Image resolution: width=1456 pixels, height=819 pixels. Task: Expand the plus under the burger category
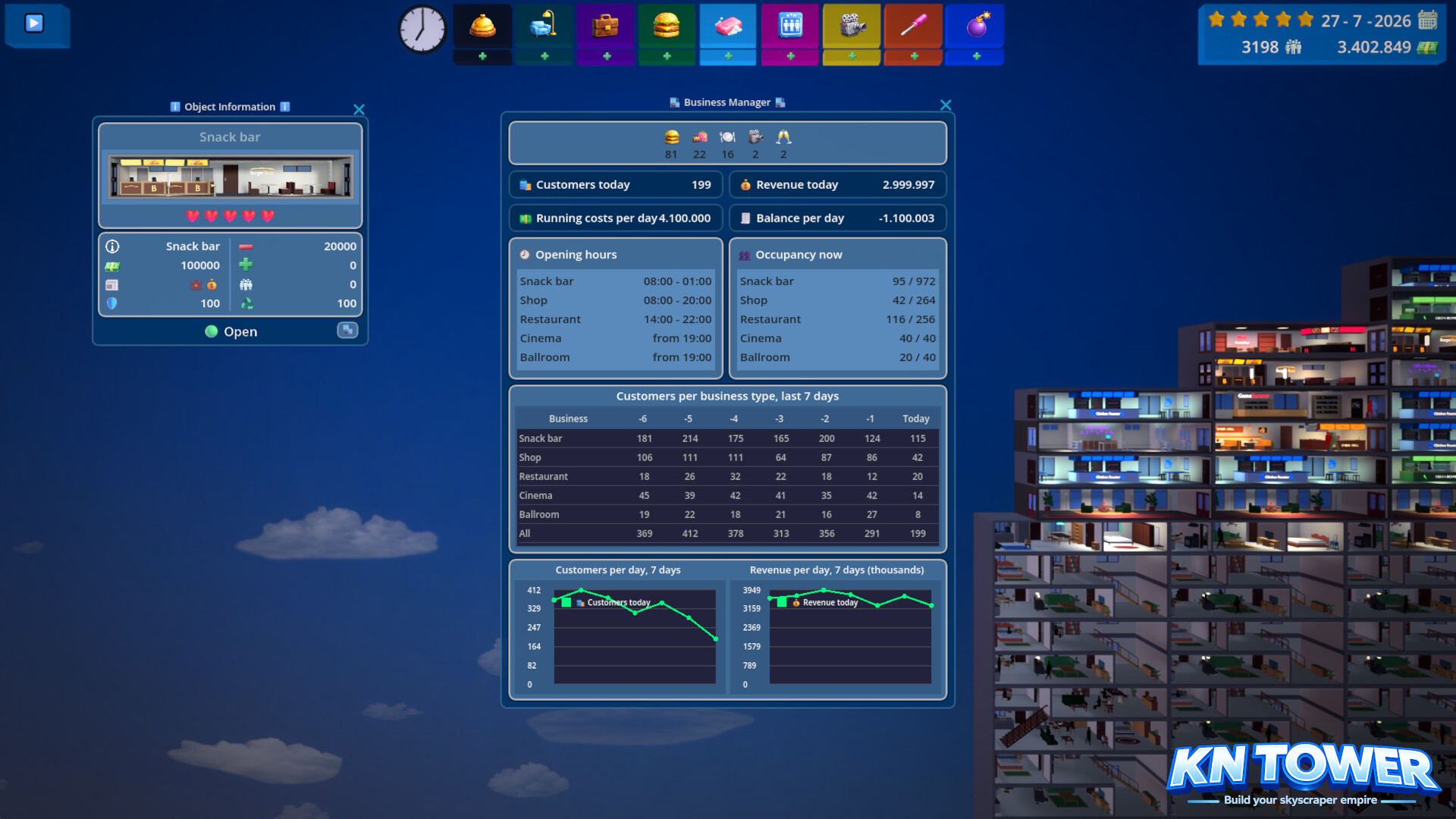coord(667,57)
